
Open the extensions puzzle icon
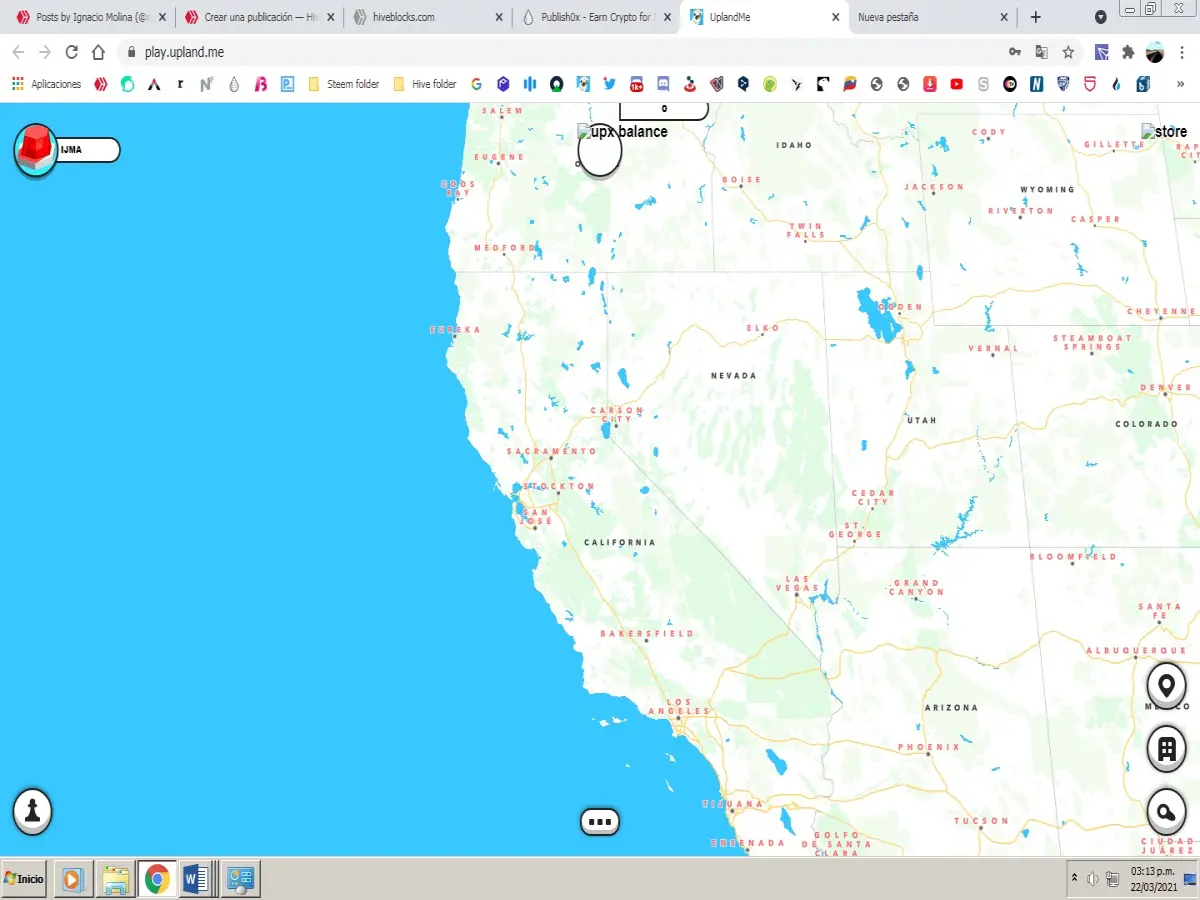[1128, 52]
